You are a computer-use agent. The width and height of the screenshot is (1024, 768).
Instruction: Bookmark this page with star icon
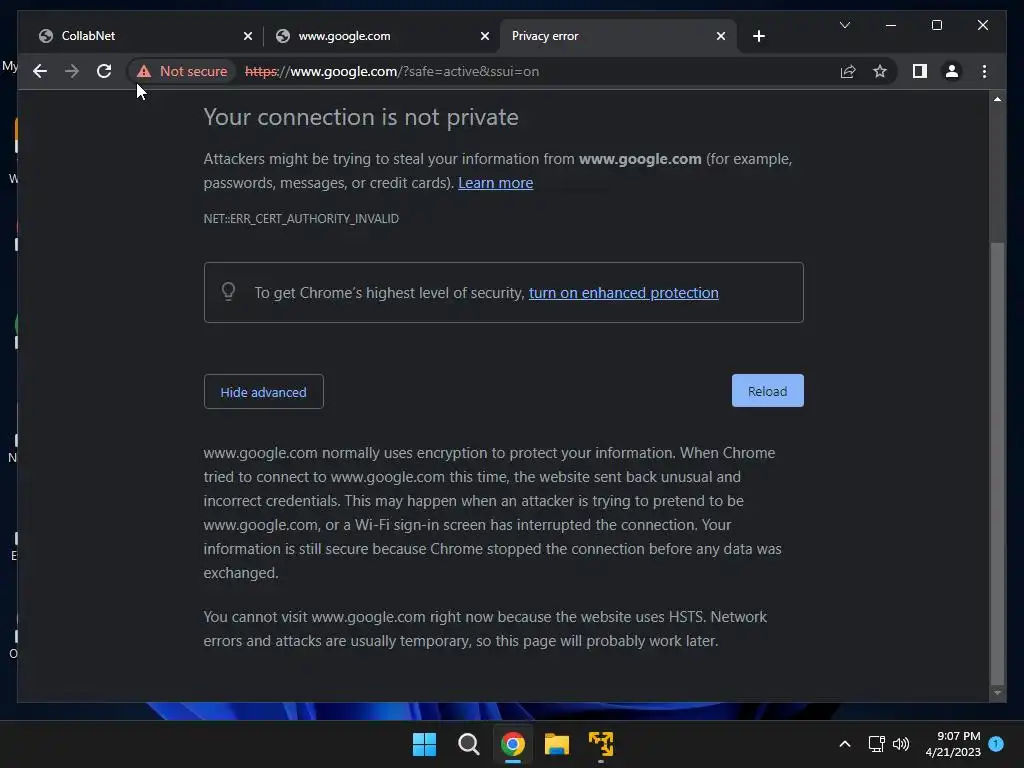point(880,71)
